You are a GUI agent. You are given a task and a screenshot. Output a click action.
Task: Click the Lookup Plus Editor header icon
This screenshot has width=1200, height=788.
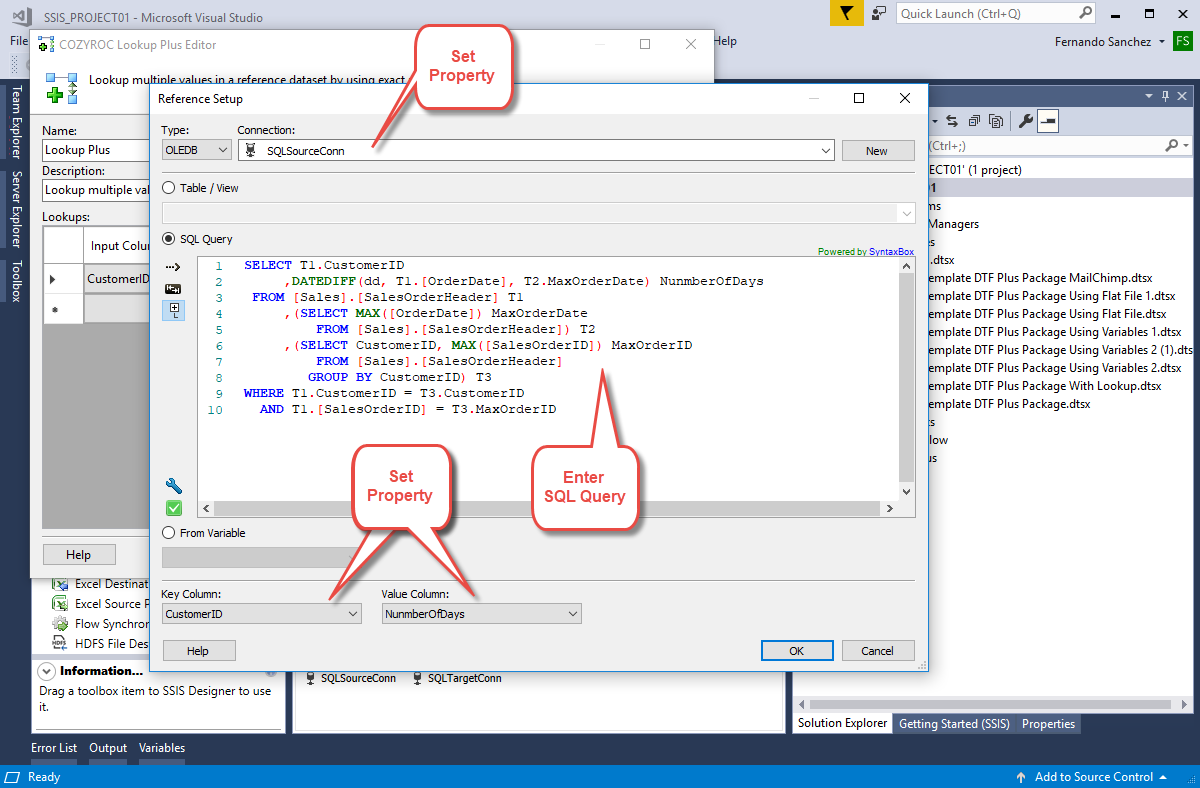tap(61, 87)
